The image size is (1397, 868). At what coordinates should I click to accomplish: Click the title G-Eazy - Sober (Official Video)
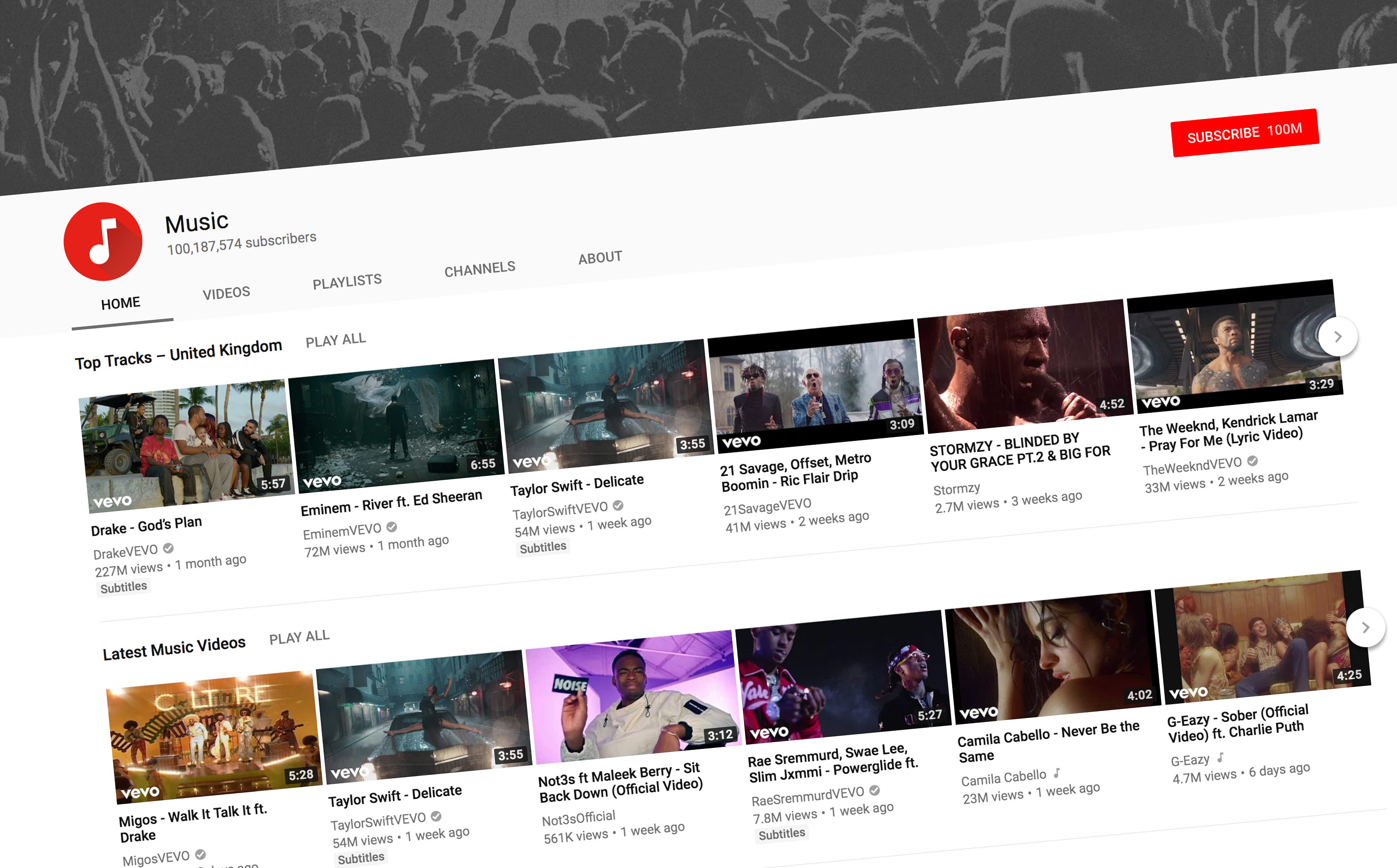click(x=1238, y=723)
